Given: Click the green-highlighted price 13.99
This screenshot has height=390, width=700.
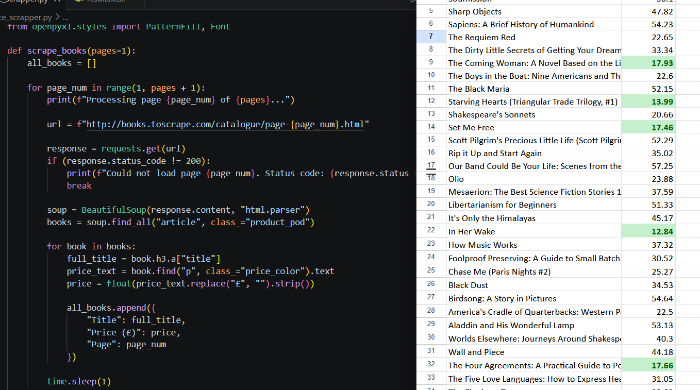Looking at the screenshot, I should 648,102.
